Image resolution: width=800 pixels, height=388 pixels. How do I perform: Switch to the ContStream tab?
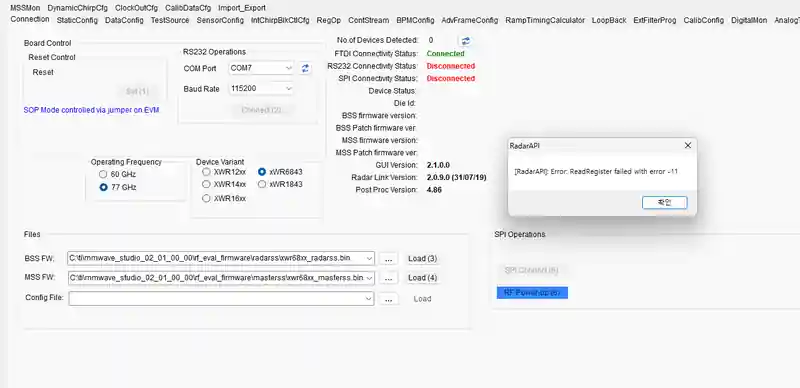[368, 20]
